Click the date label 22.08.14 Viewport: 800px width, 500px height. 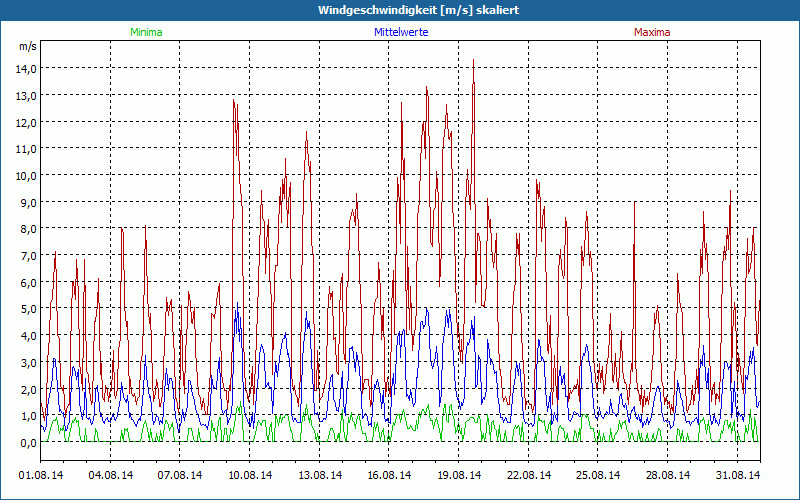tap(529, 475)
